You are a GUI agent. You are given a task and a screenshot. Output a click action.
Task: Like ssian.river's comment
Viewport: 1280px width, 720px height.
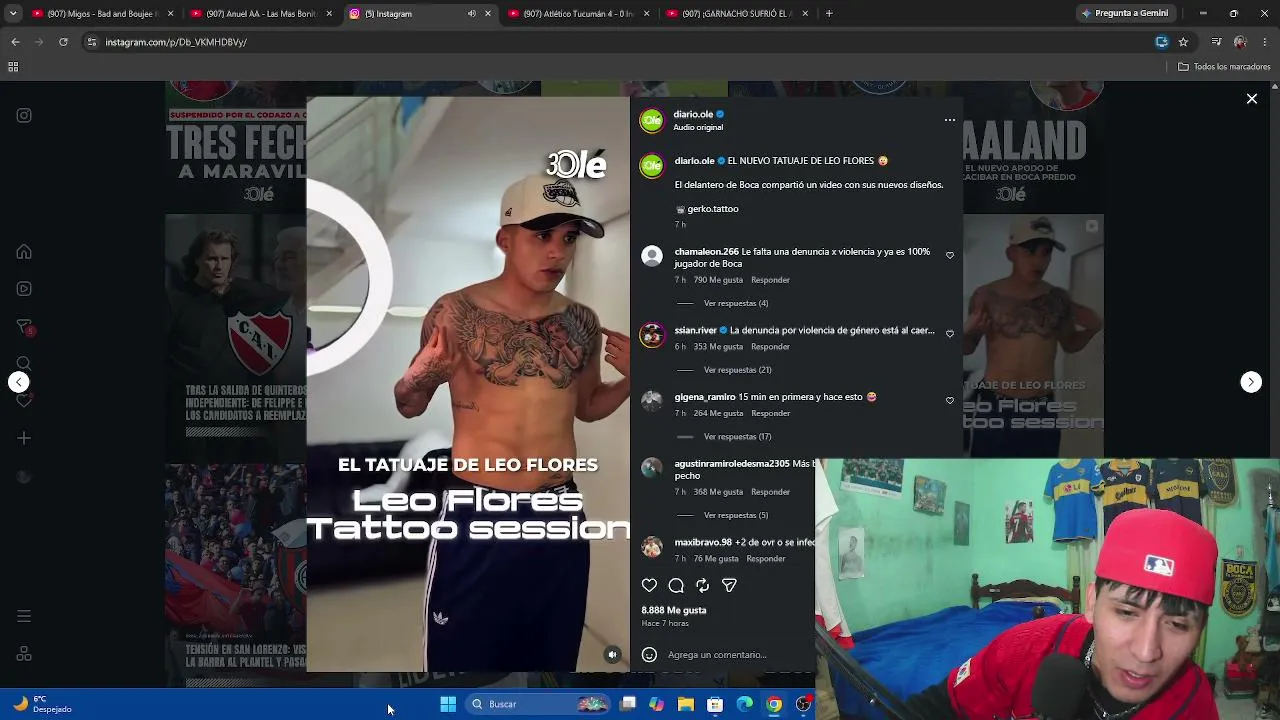pos(950,334)
